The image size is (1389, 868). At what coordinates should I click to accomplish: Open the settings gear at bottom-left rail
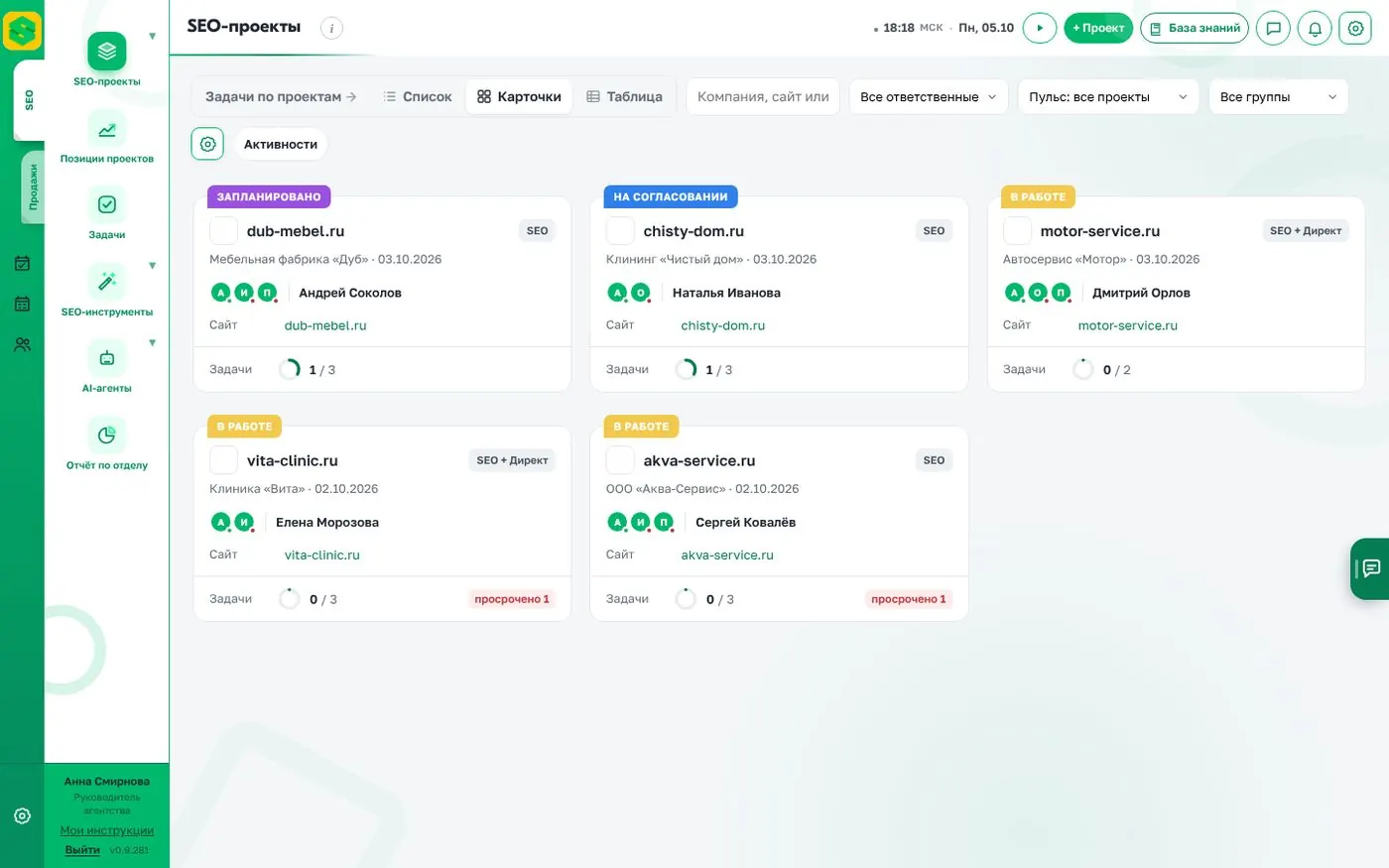coord(22,815)
